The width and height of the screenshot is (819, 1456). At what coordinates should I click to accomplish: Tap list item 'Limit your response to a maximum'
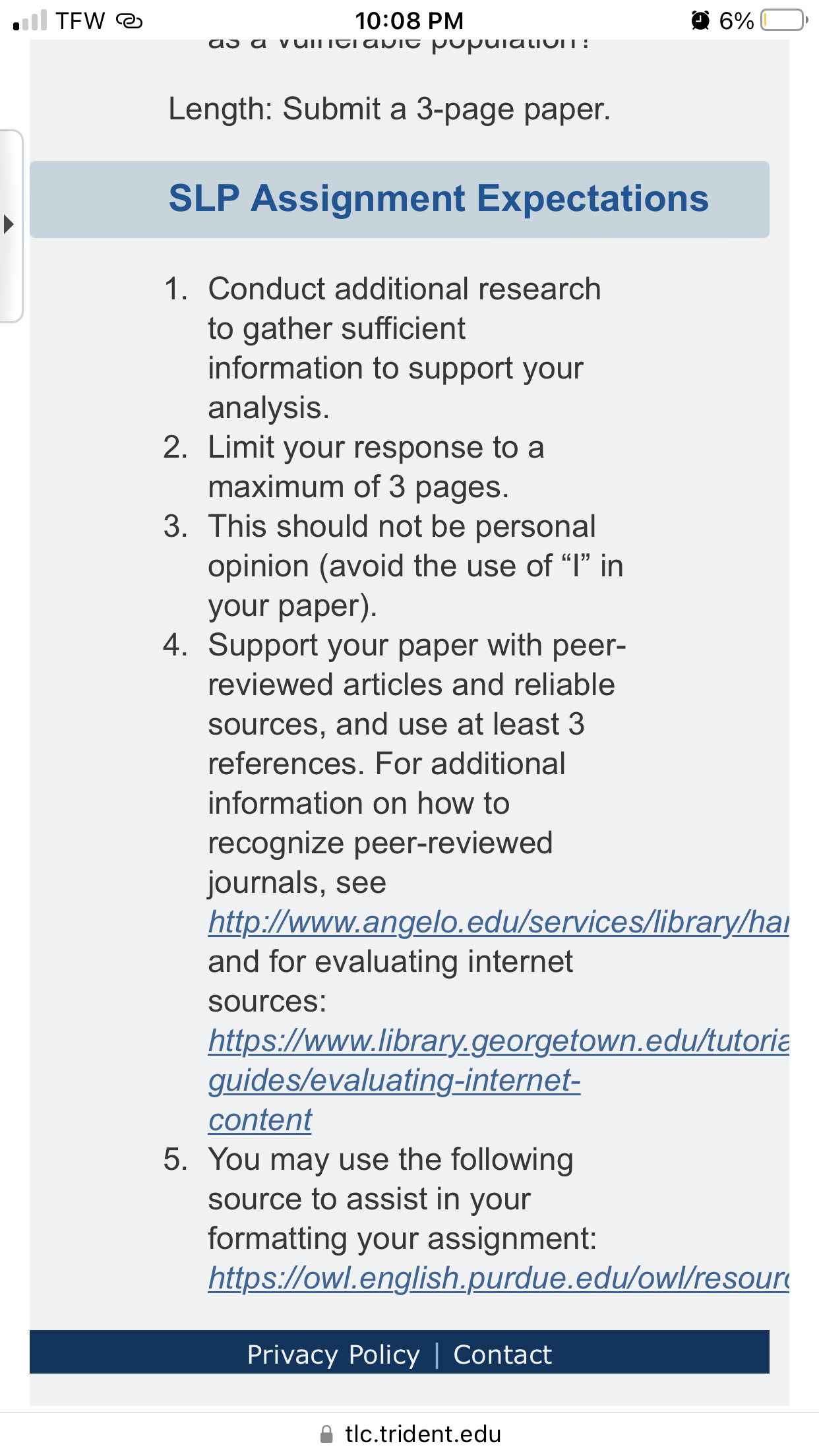click(x=377, y=467)
